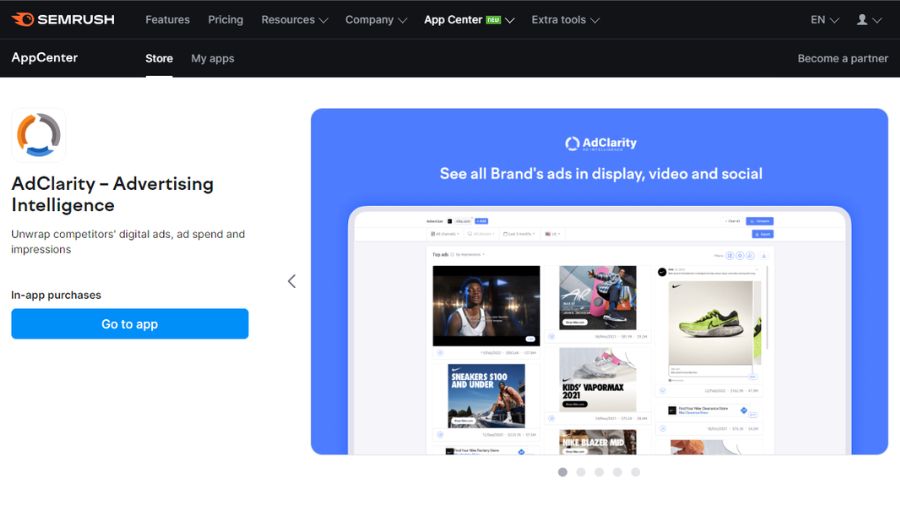Viewport: 900px width, 507px height.
Task: Open the Pricing page
Action: tap(226, 20)
